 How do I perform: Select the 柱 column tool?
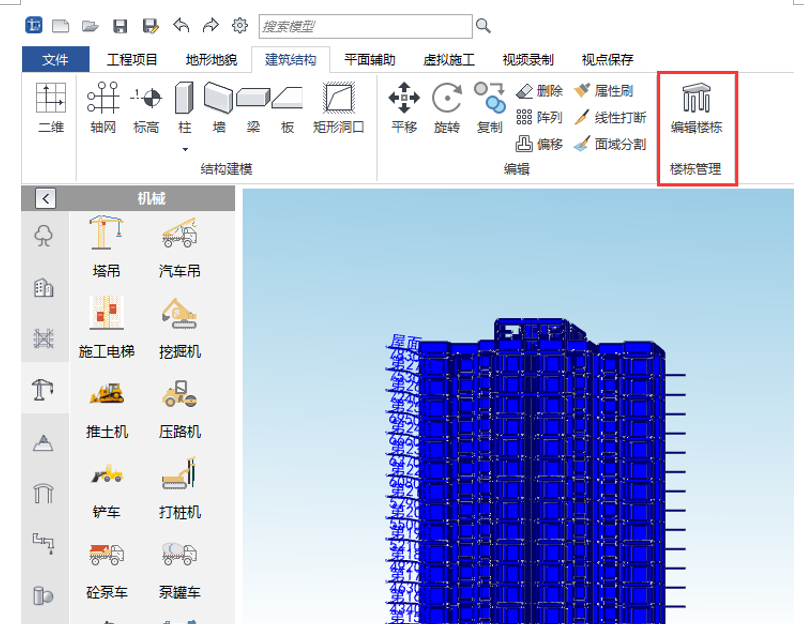pos(185,108)
